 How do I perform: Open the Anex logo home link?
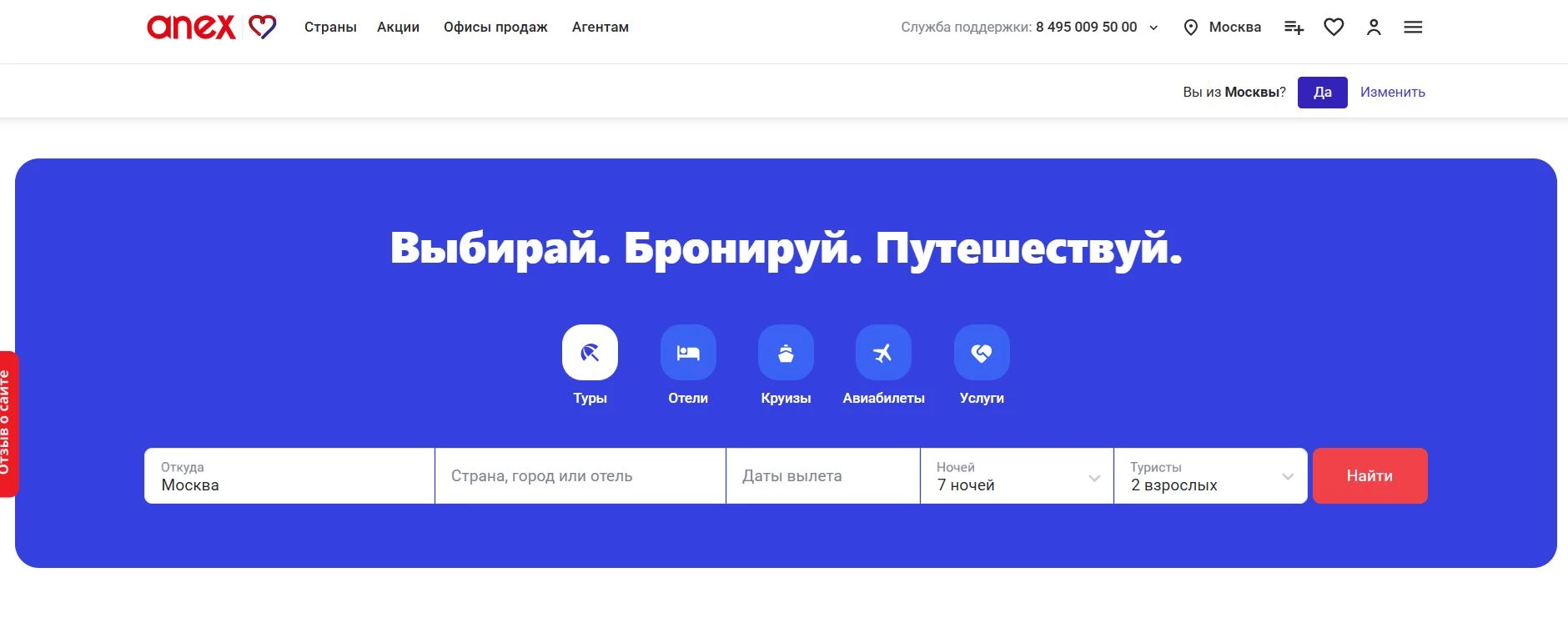(212, 27)
